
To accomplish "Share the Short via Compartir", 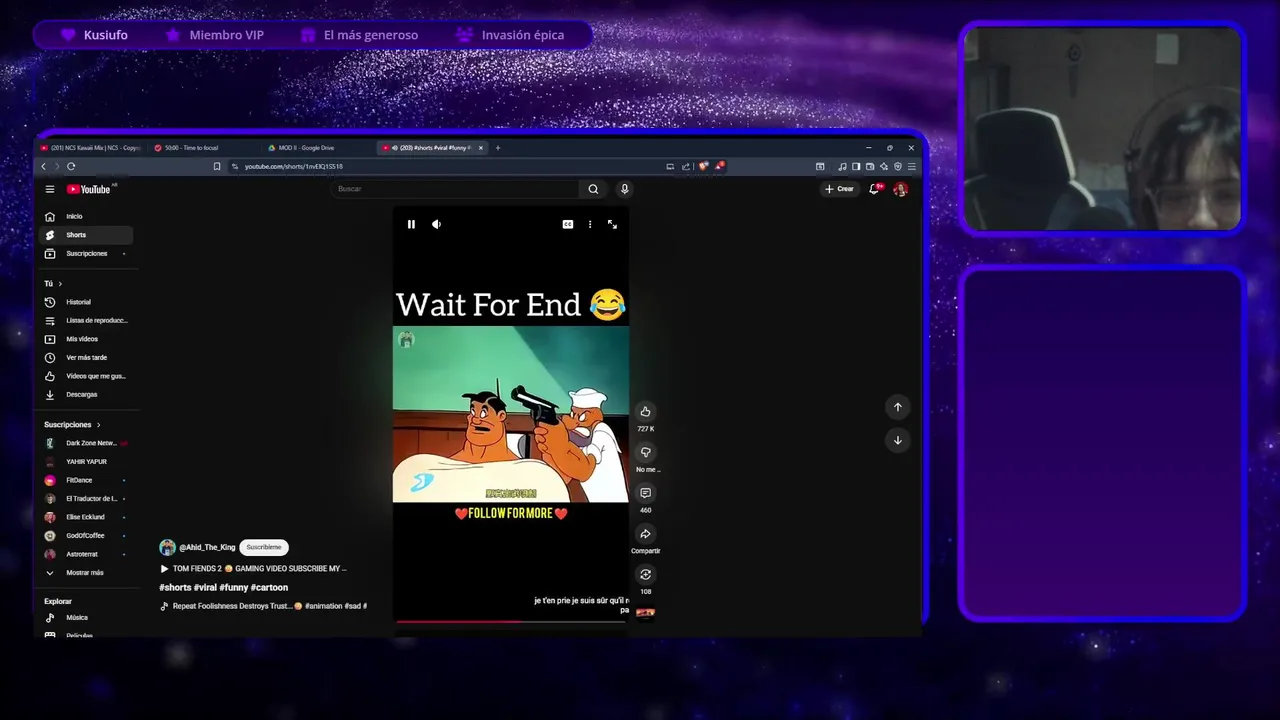I will (x=645, y=534).
